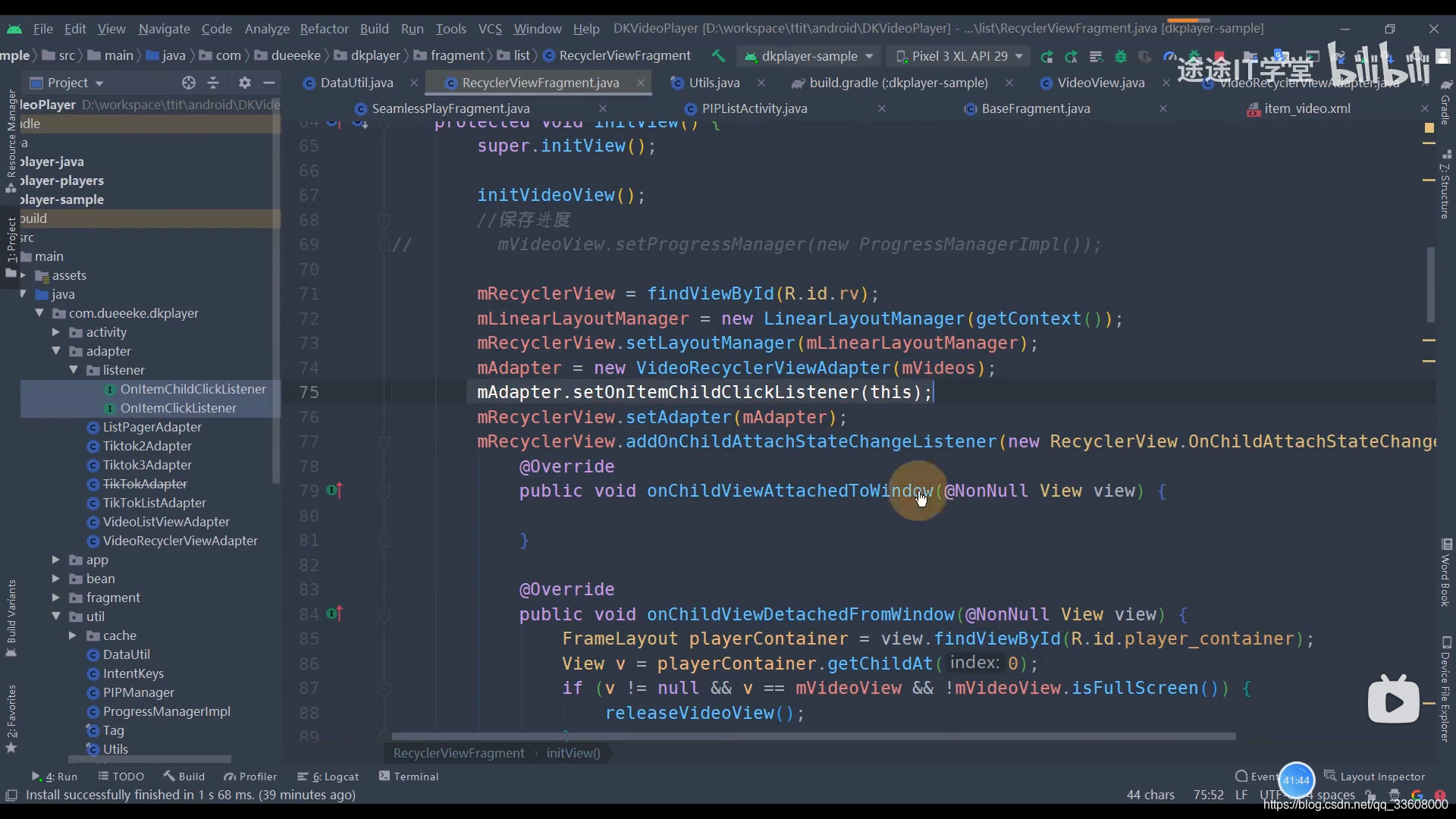Toggle the Word Book side panel
The height and width of the screenshot is (819, 1456).
click(1445, 573)
